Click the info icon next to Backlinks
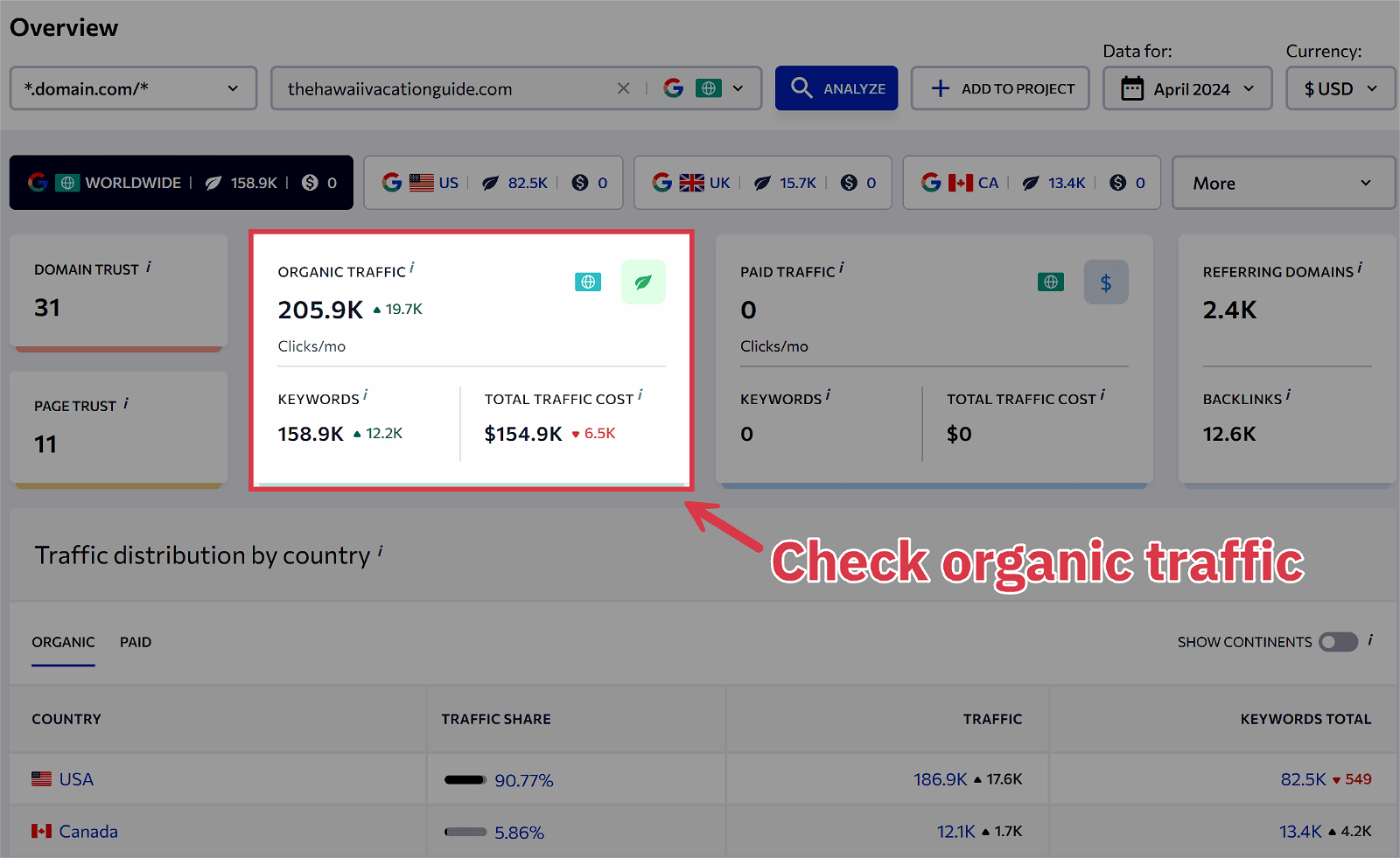Viewport: 1400px width, 858px height. [x=1288, y=395]
